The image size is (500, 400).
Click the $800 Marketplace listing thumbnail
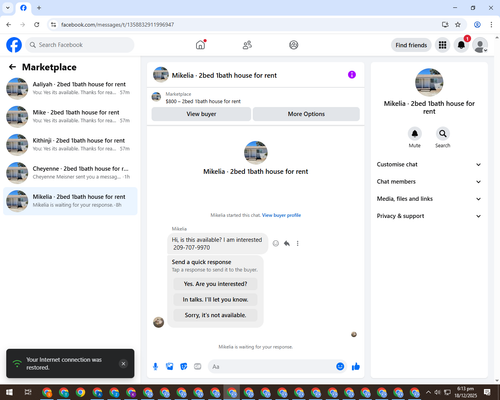(x=156, y=97)
